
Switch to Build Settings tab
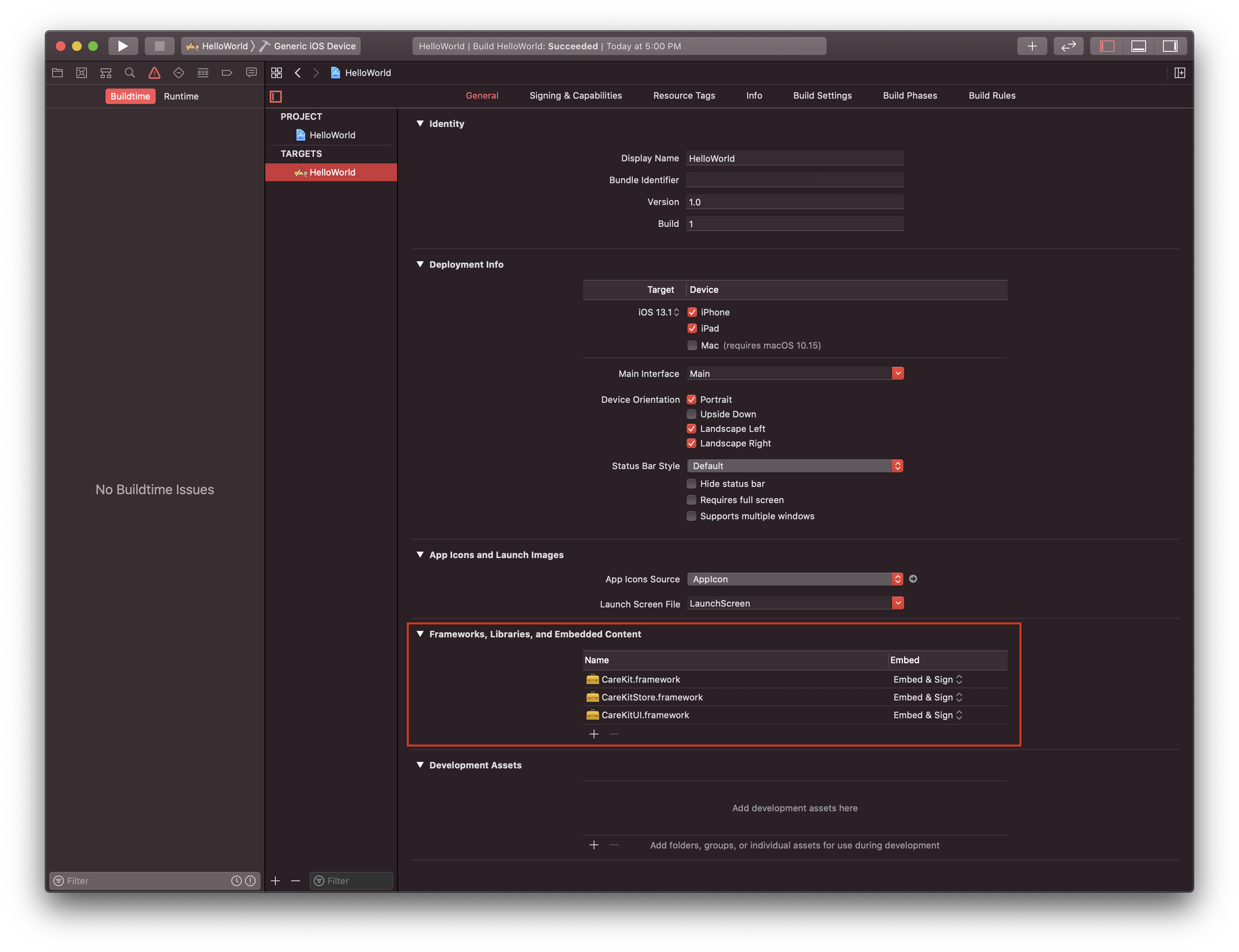822,96
